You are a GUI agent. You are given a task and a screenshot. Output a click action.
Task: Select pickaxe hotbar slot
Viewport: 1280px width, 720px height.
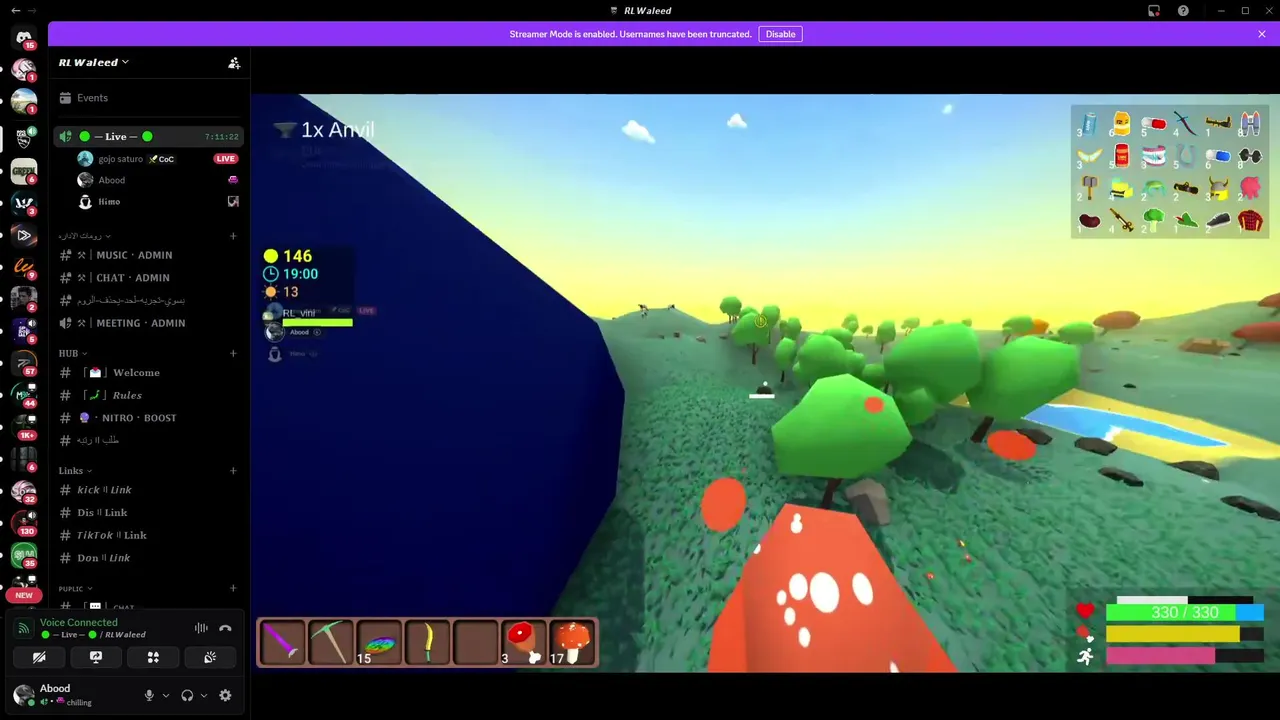click(x=330, y=642)
